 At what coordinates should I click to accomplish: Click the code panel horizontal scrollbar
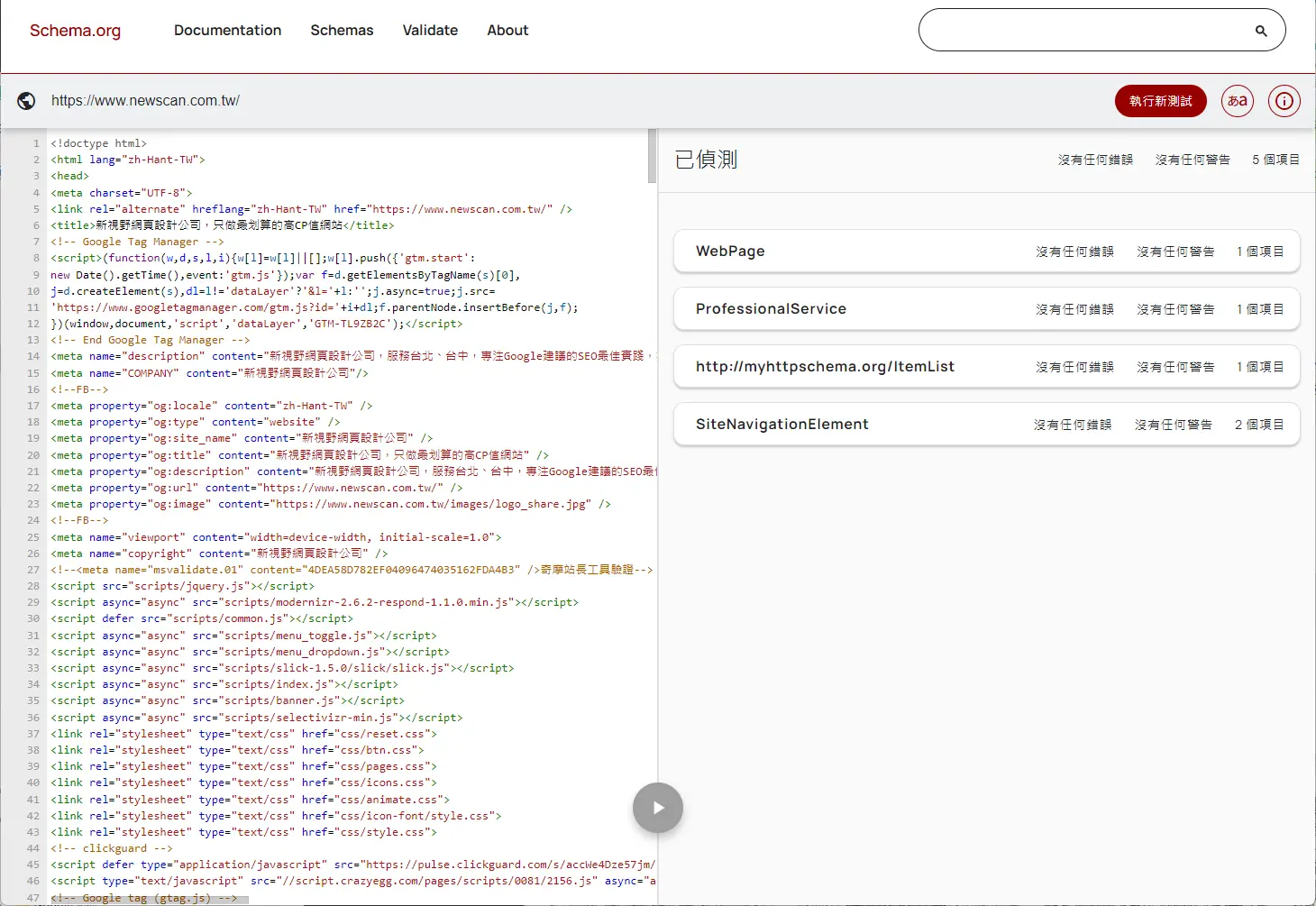149,899
